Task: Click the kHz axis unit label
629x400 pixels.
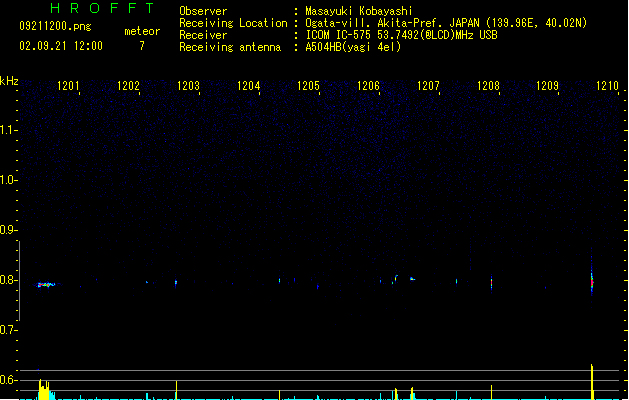Action: tap(9, 81)
